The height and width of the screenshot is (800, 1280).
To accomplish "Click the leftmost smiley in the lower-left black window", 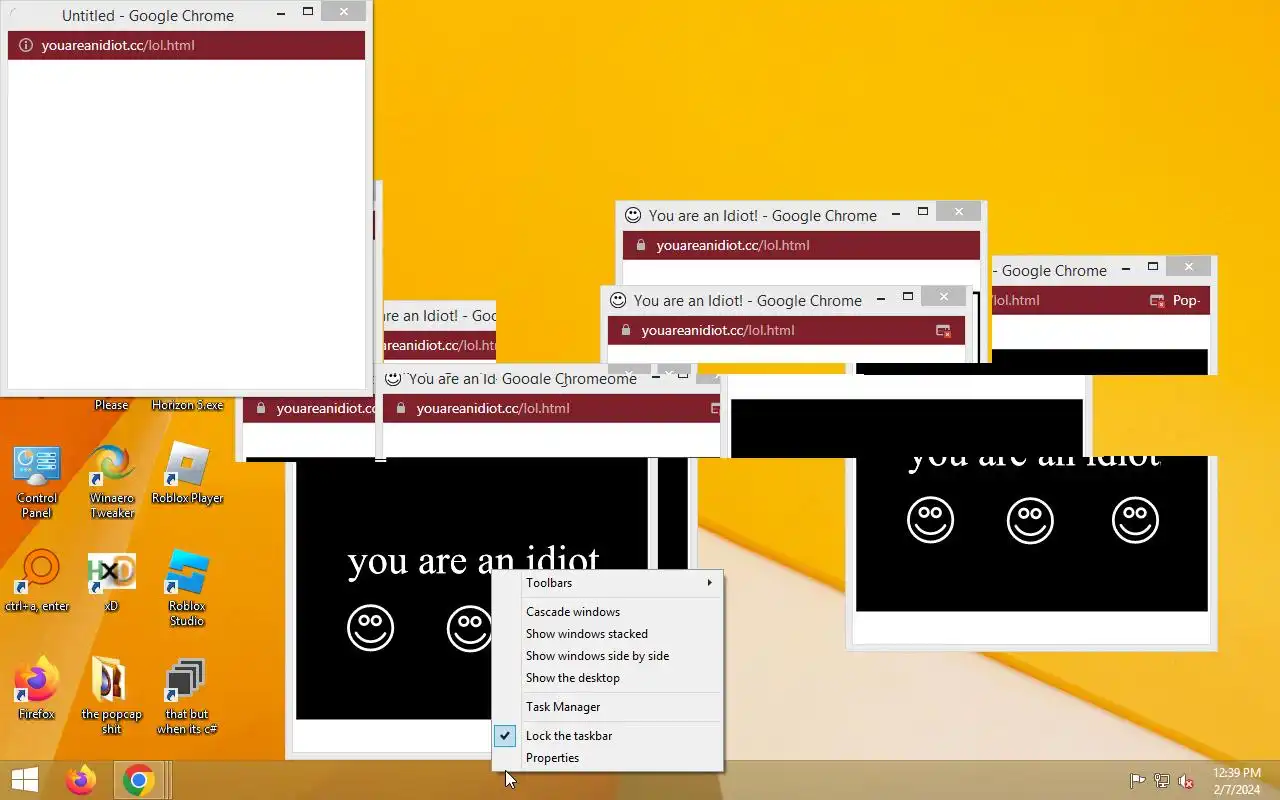I will [x=371, y=628].
